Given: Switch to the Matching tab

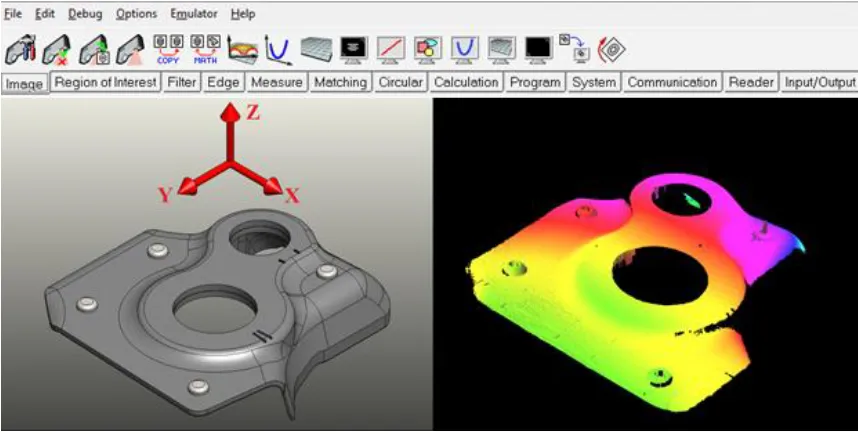Looking at the screenshot, I should click(340, 82).
